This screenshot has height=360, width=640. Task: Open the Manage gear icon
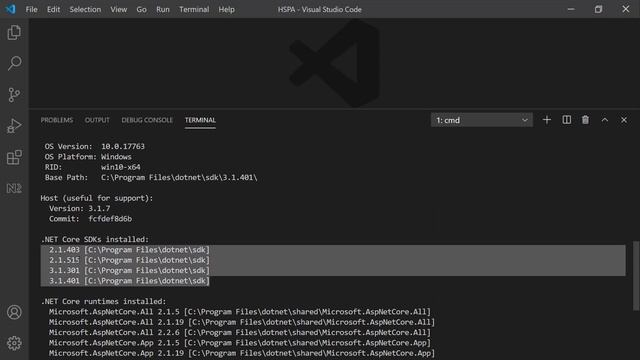tap(14, 343)
